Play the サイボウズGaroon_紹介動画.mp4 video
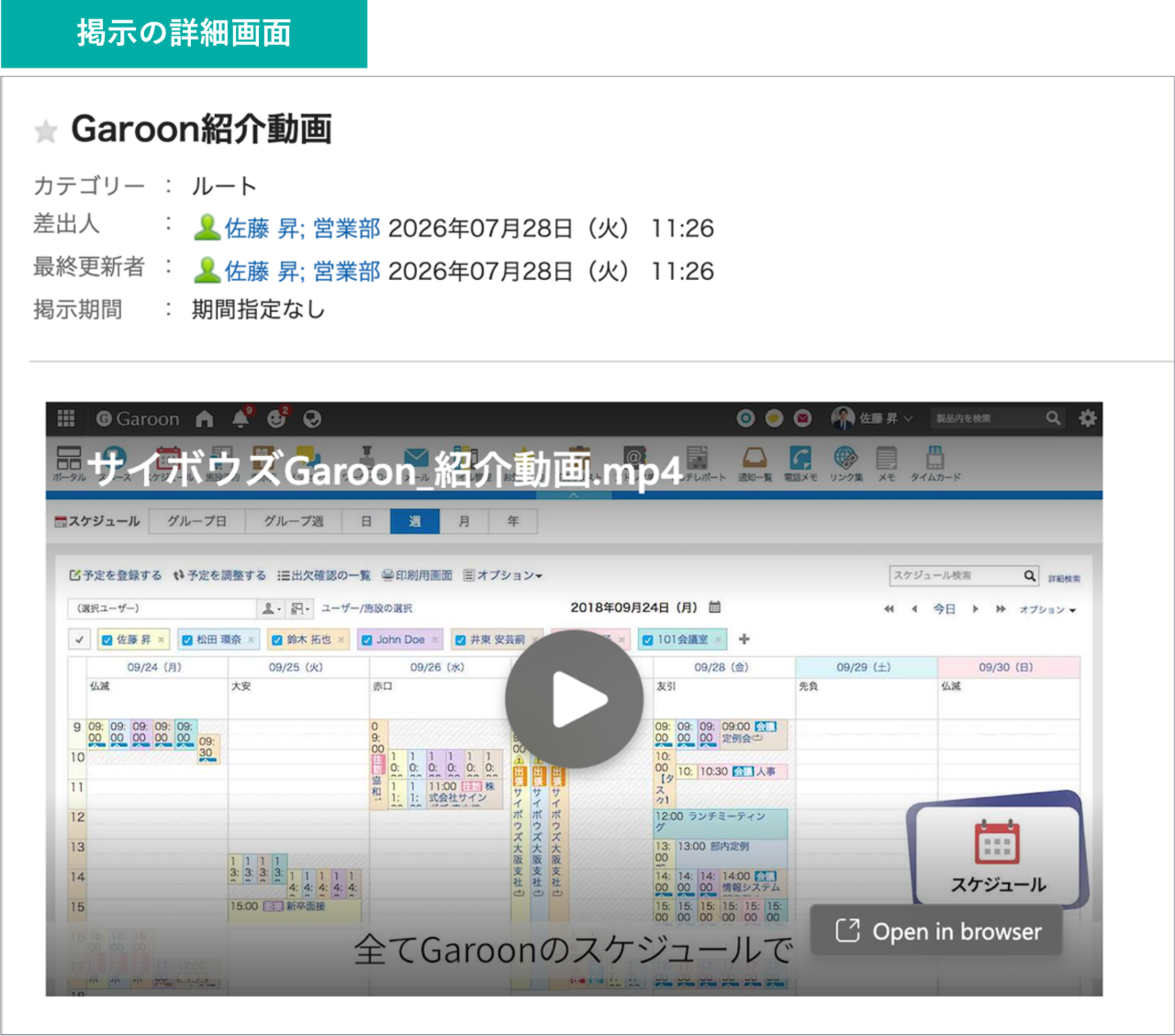The width and height of the screenshot is (1175, 1036). pyautogui.click(x=574, y=699)
